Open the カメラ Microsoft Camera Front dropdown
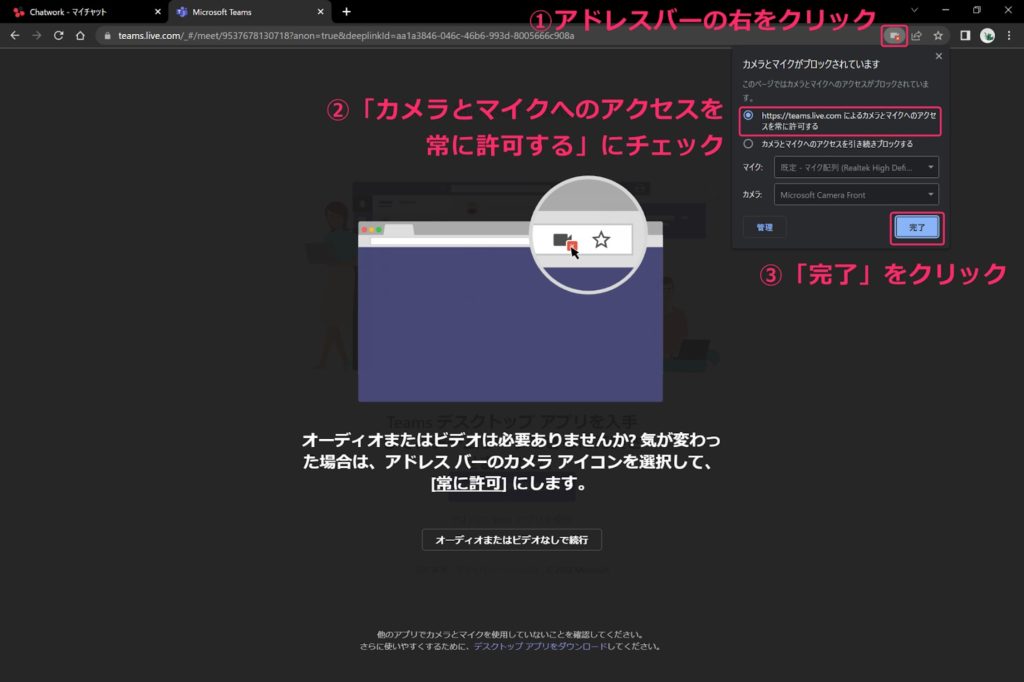This screenshot has height=682, width=1024. [857, 194]
